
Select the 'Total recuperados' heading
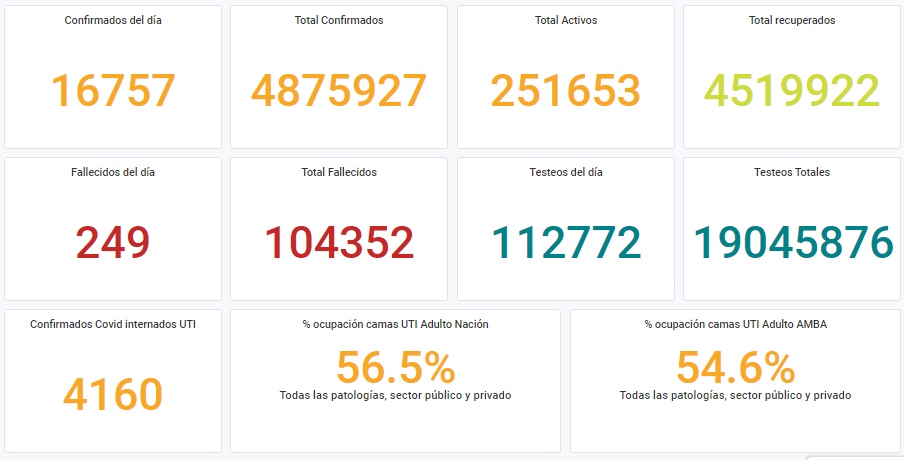coord(792,20)
